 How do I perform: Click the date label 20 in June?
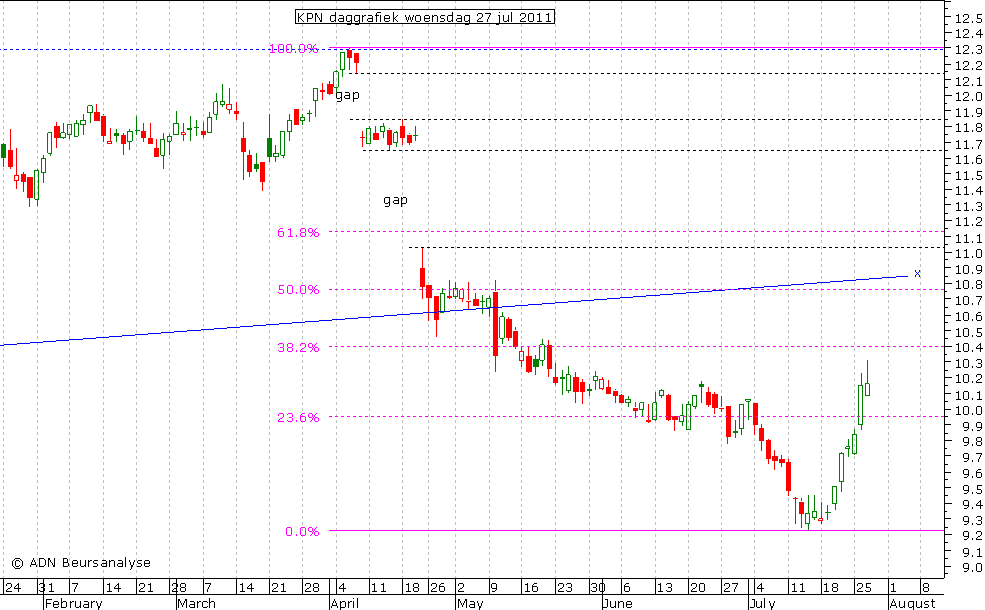pos(697,588)
